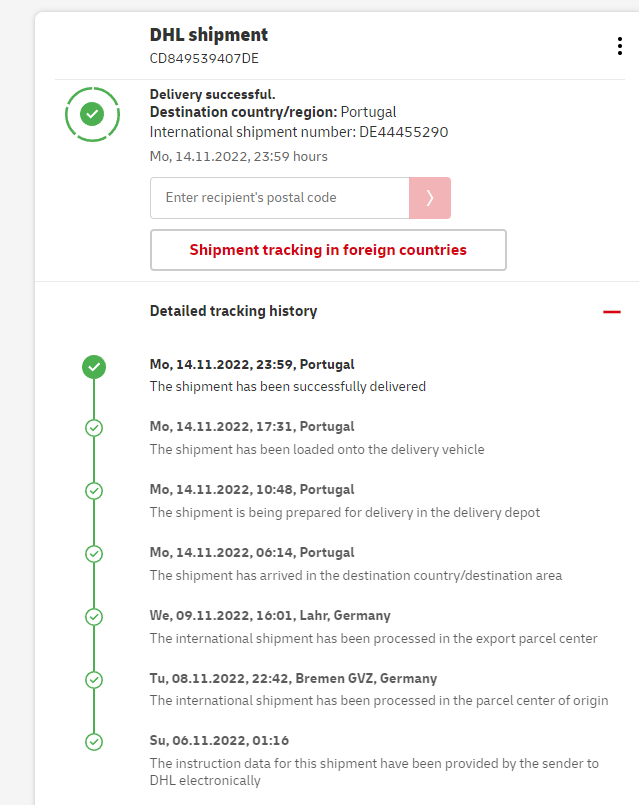Click the filled green delivered checkmark icon
639x805 pixels.
(x=94, y=367)
